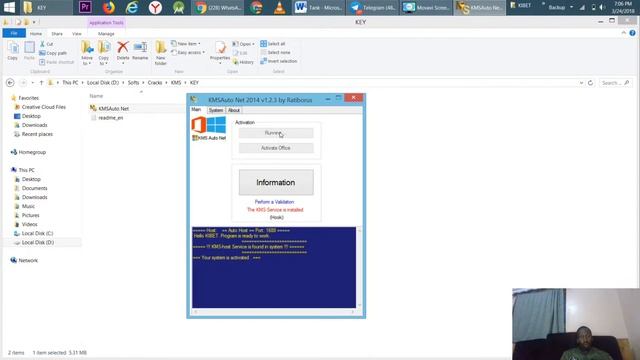Image resolution: width=640 pixels, height=360 pixels.
Task: Click the Activate Office button
Action: coord(276,148)
